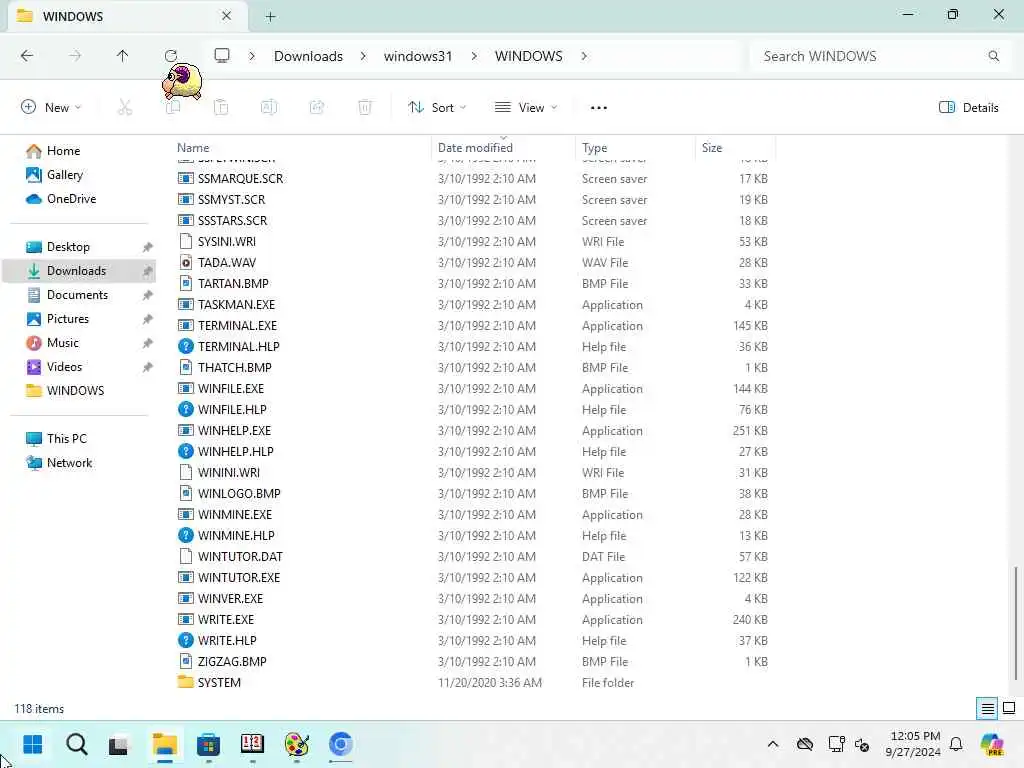Open OneDrive in the navigation pane
The width and height of the screenshot is (1024, 768).
(71, 199)
